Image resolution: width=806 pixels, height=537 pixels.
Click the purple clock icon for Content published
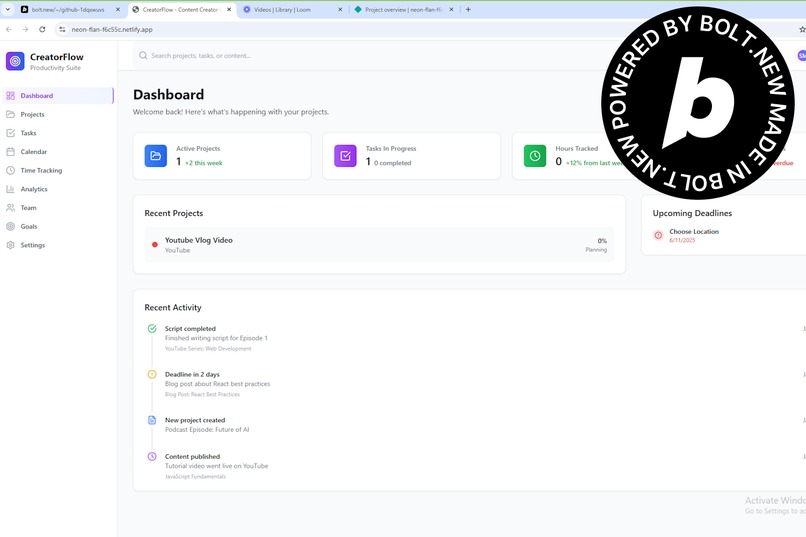[152, 456]
